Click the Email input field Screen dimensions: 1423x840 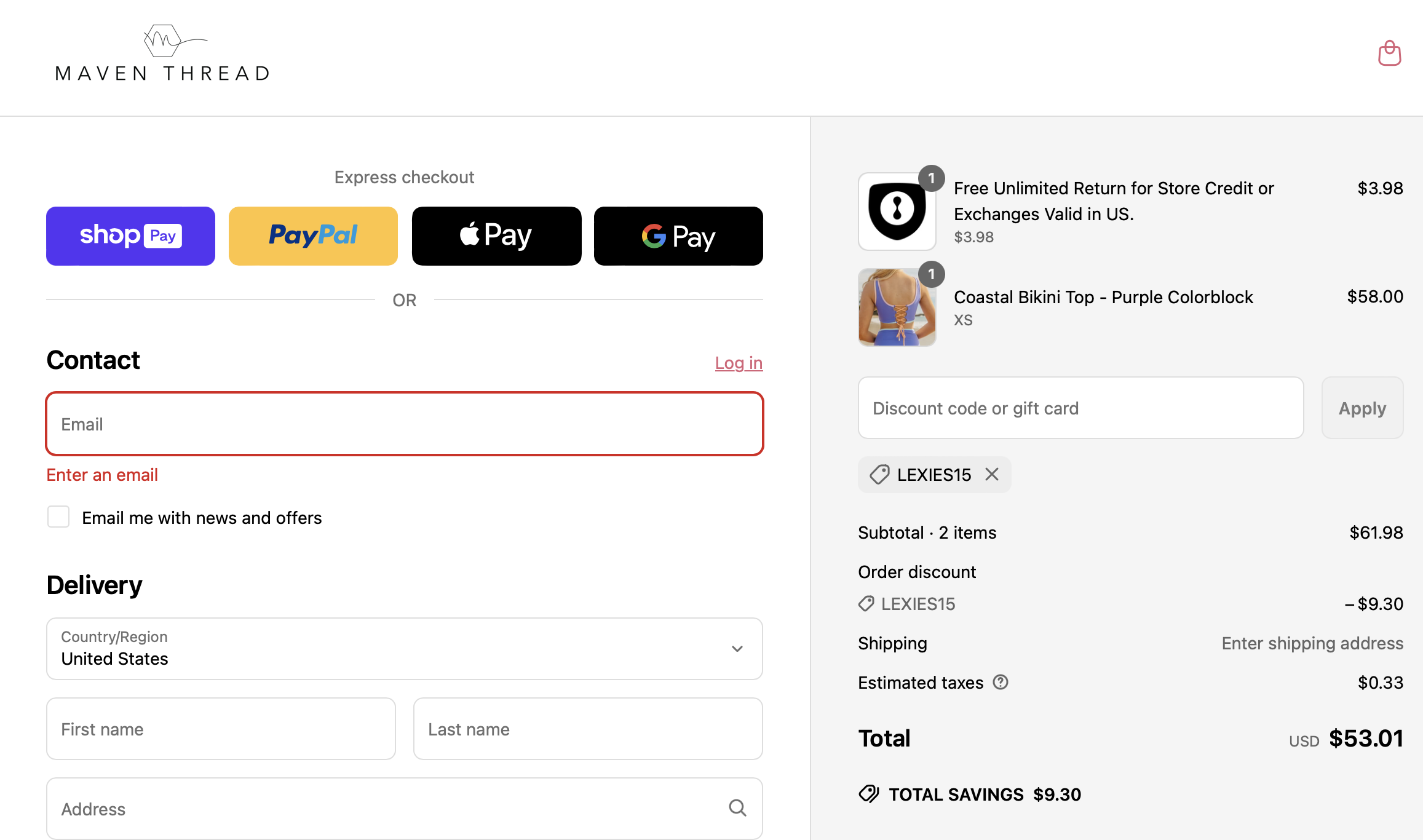click(x=404, y=423)
